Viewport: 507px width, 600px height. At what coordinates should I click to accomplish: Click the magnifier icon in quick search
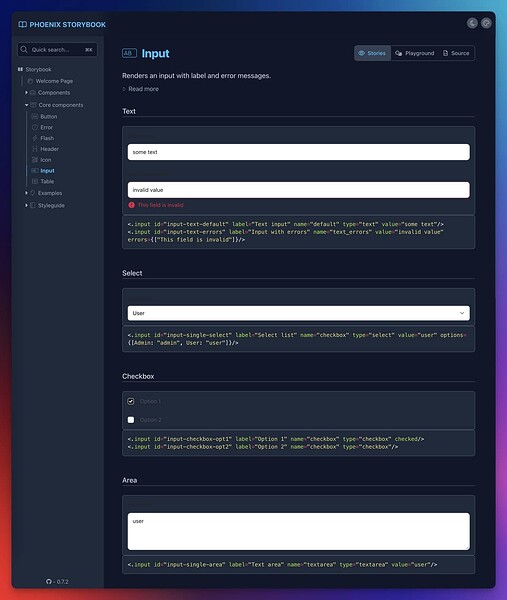click(x=24, y=49)
